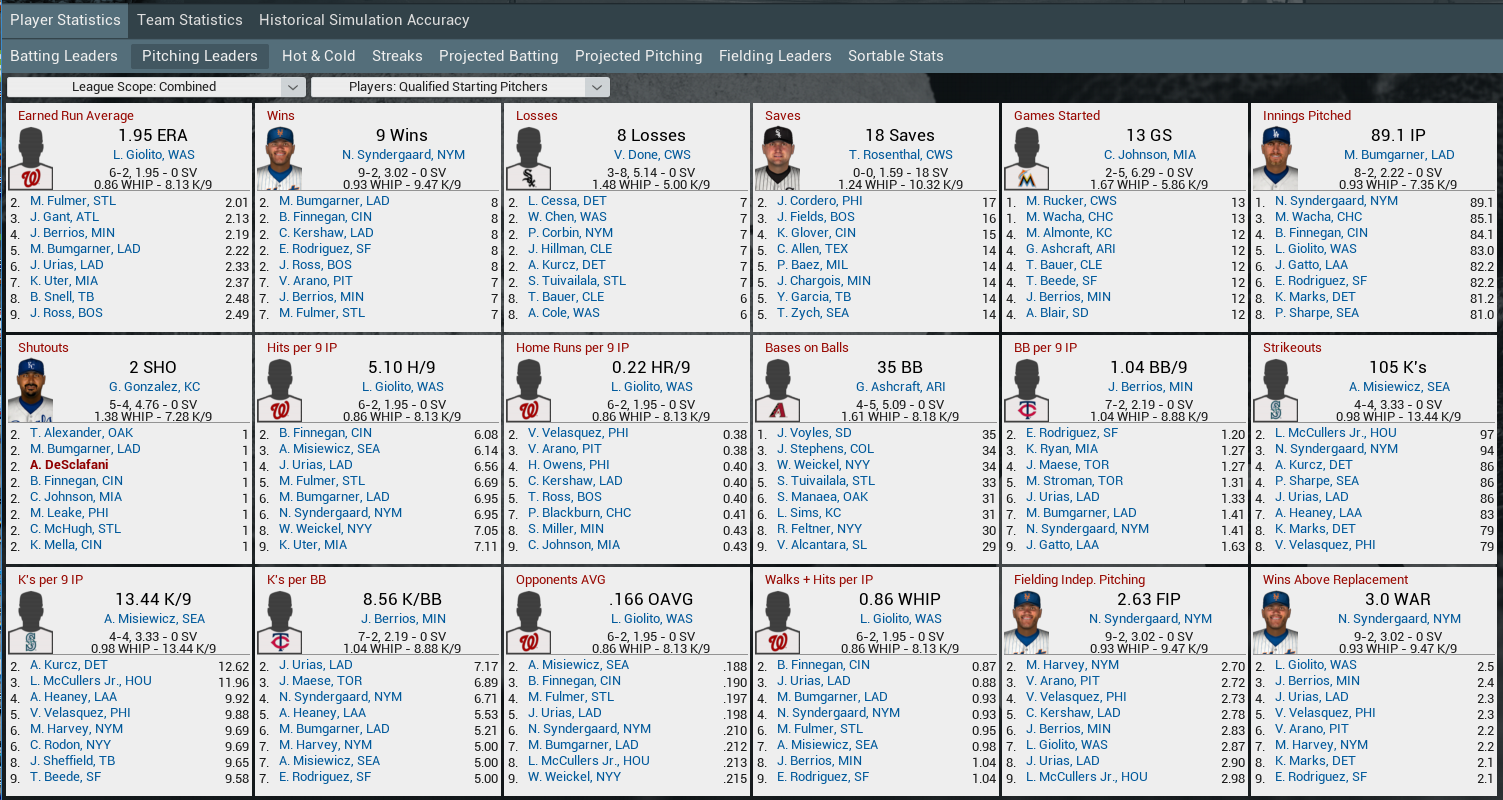1503x800 pixels.
Task: Go to the Sortable Stats sub-tab
Action: [895, 56]
